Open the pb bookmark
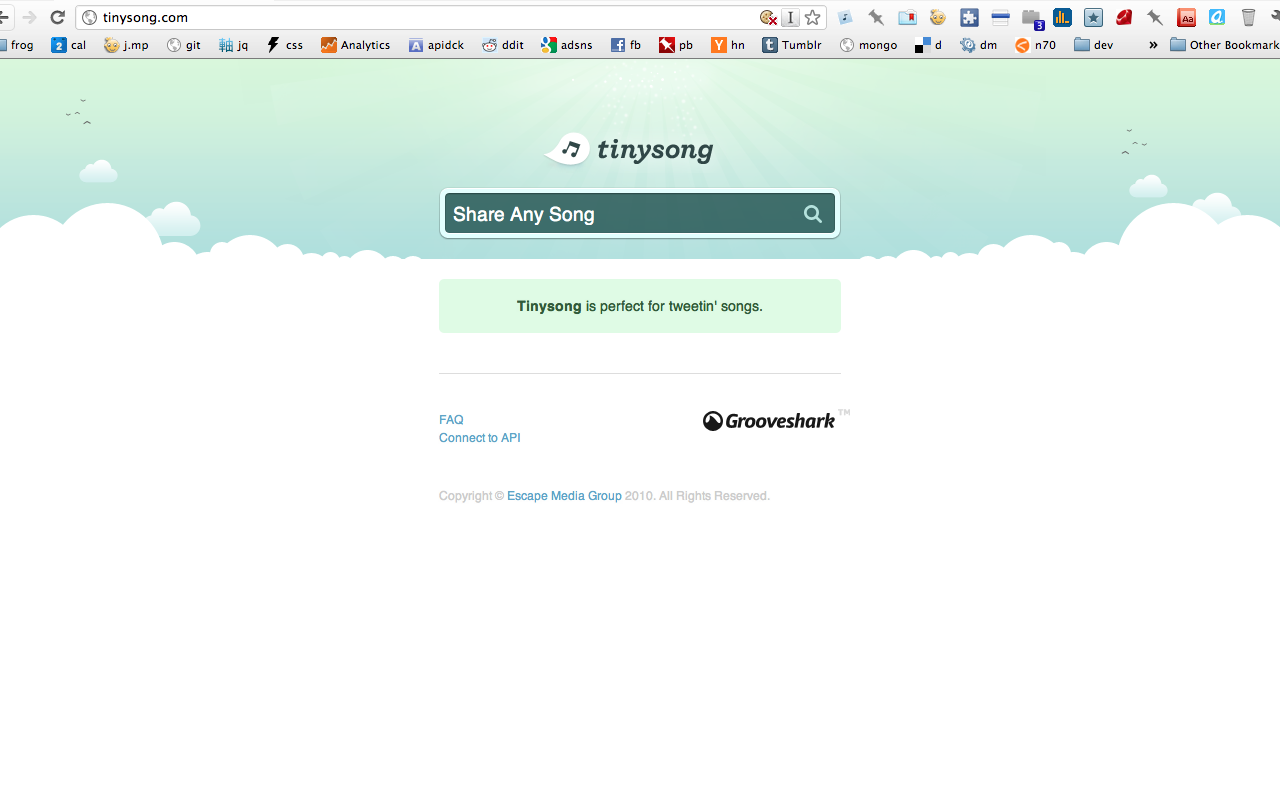 point(676,45)
